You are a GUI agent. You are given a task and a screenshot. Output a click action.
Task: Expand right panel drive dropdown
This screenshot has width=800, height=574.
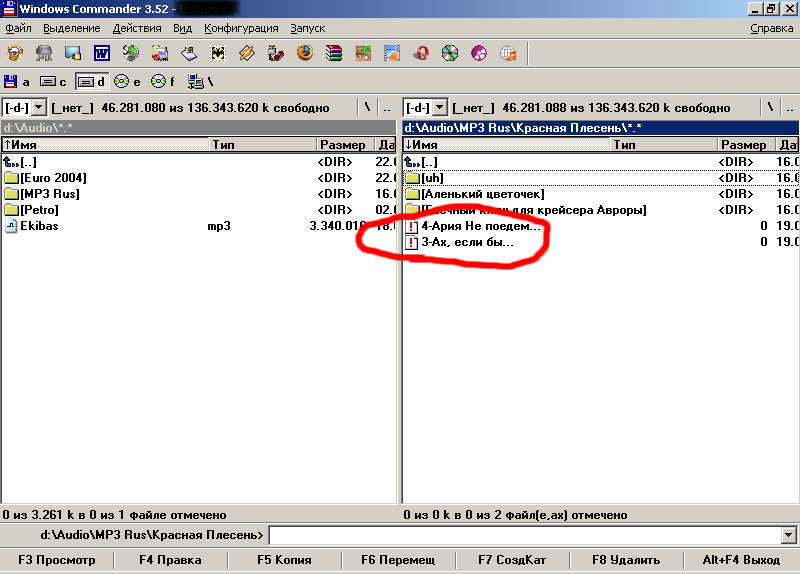pos(439,108)
